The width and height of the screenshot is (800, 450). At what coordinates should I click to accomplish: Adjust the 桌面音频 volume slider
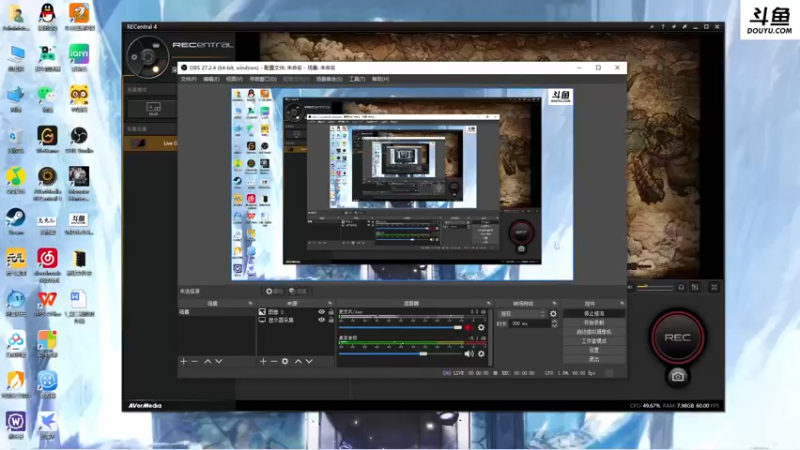coord(401,354)
